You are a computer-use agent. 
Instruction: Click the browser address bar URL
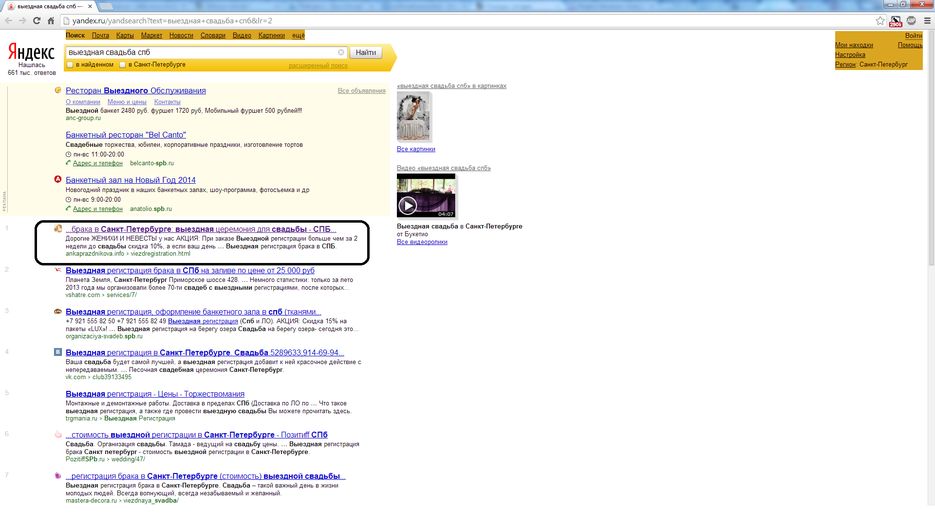click(x=172, y=20)
